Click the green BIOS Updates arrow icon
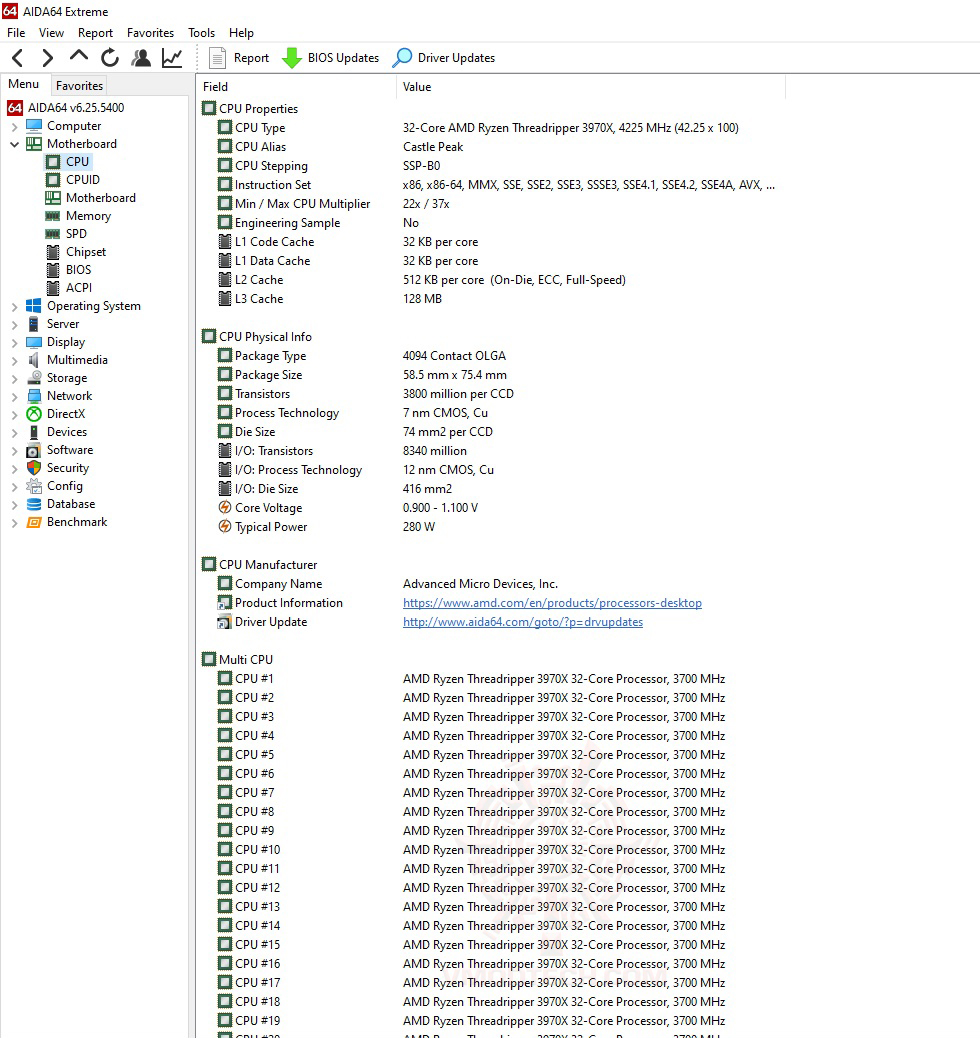Screen dimensions: 980x1038 [x=291, y=58]
